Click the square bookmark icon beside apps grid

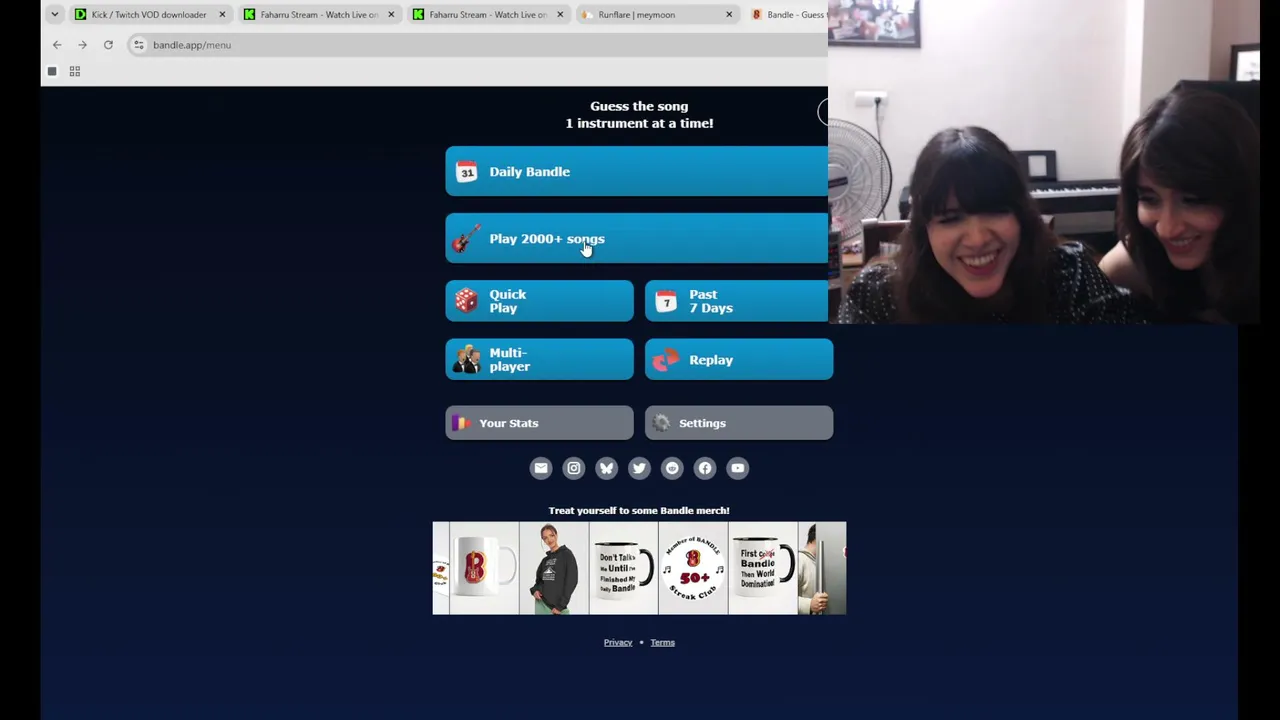coord(52,71)
